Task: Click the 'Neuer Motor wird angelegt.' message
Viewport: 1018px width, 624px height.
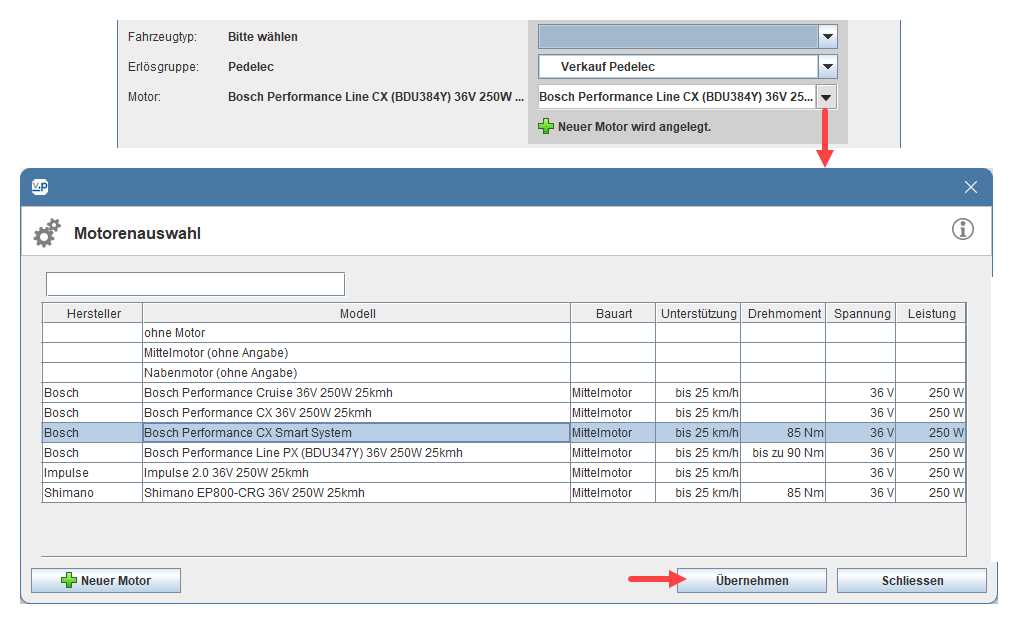Action: click(x=634, y=127)
